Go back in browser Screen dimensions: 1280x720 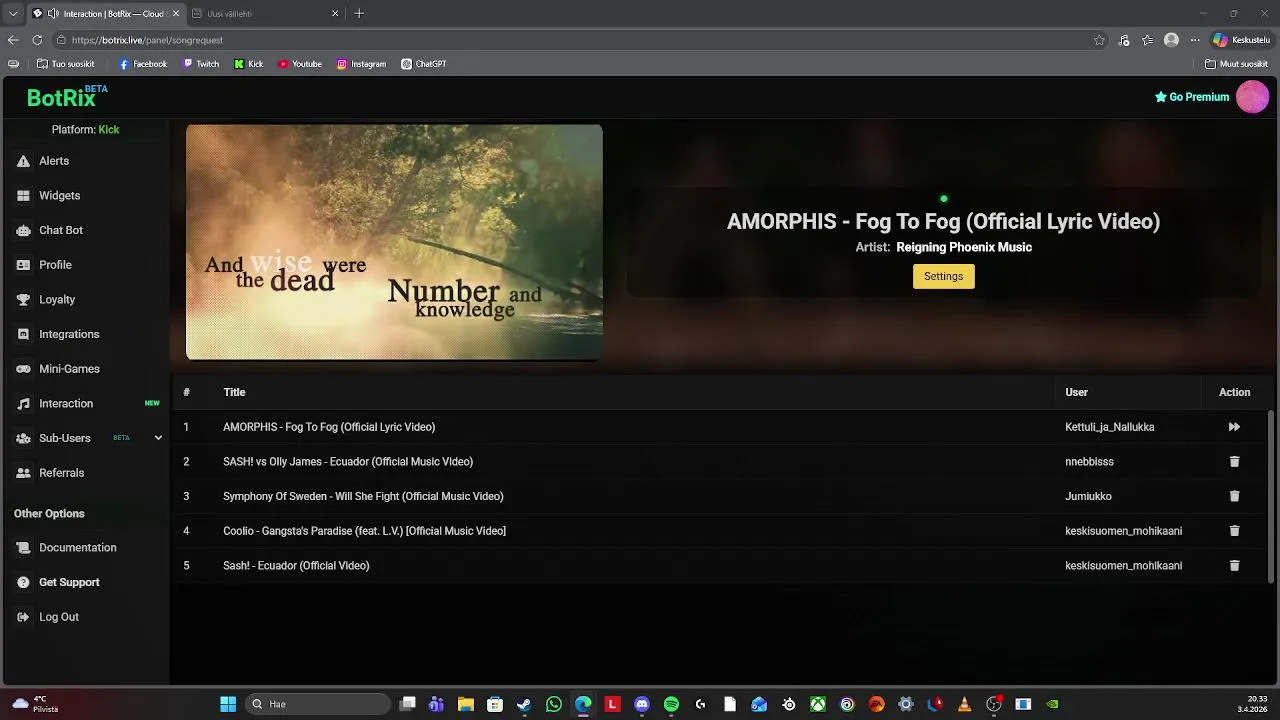13,40
